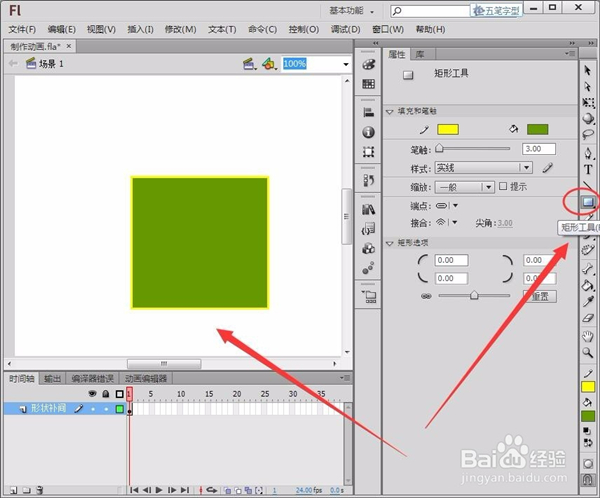Select the 3D Rotation tool
600x498 pixels.
coord(588,119)
